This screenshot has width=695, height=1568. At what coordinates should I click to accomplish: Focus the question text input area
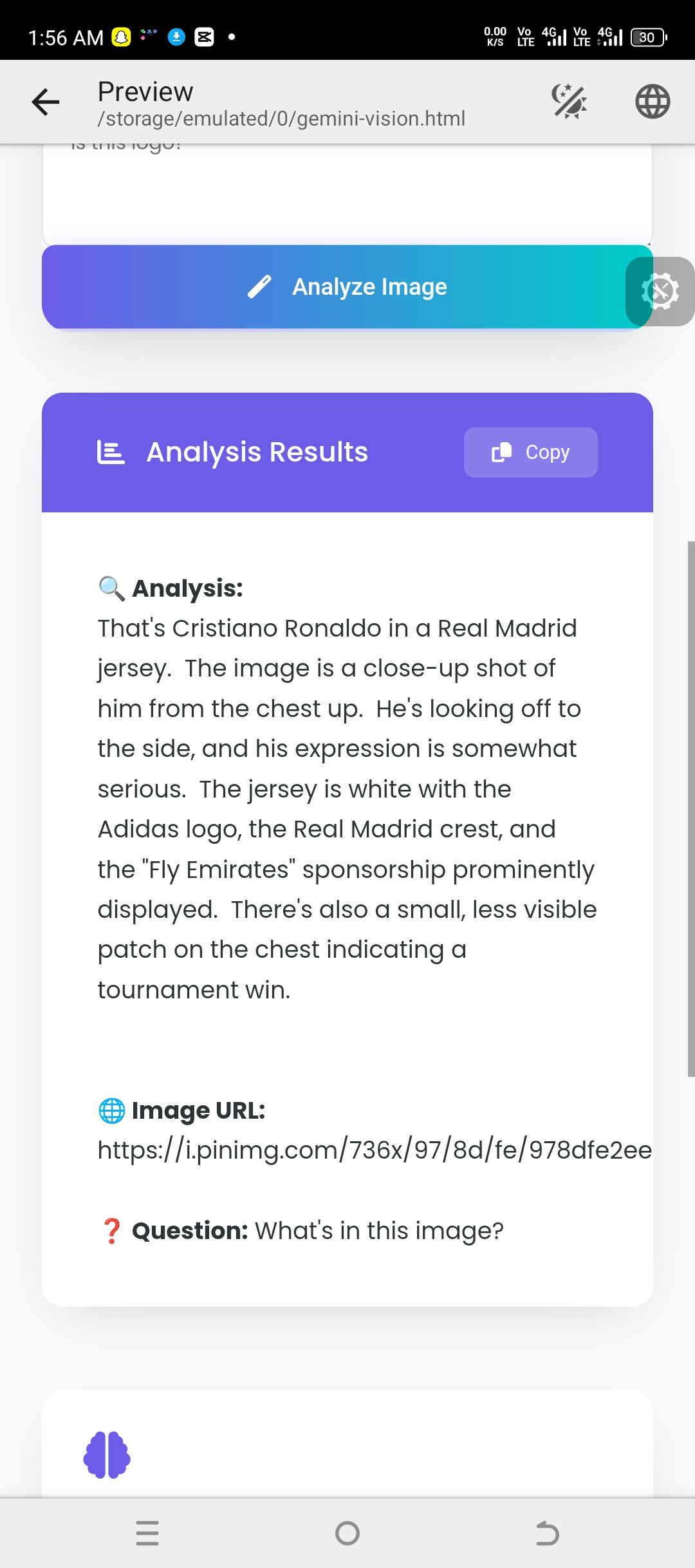[347, 193]
